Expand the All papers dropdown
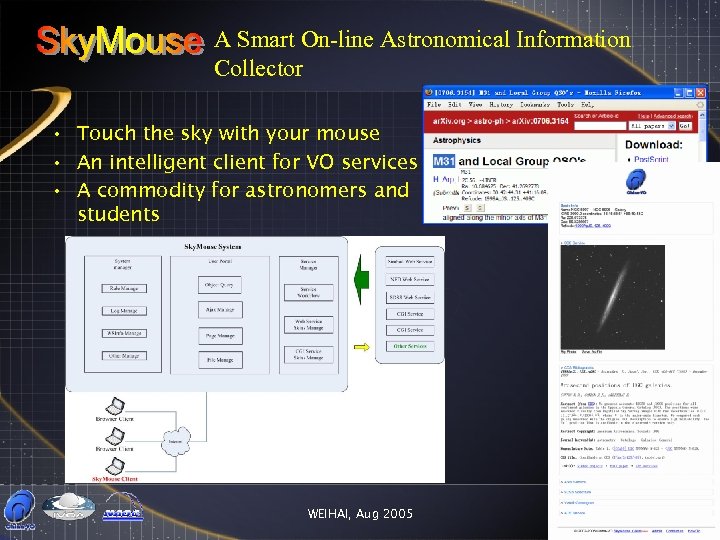The image size is (720, 540). pos(652,126)
